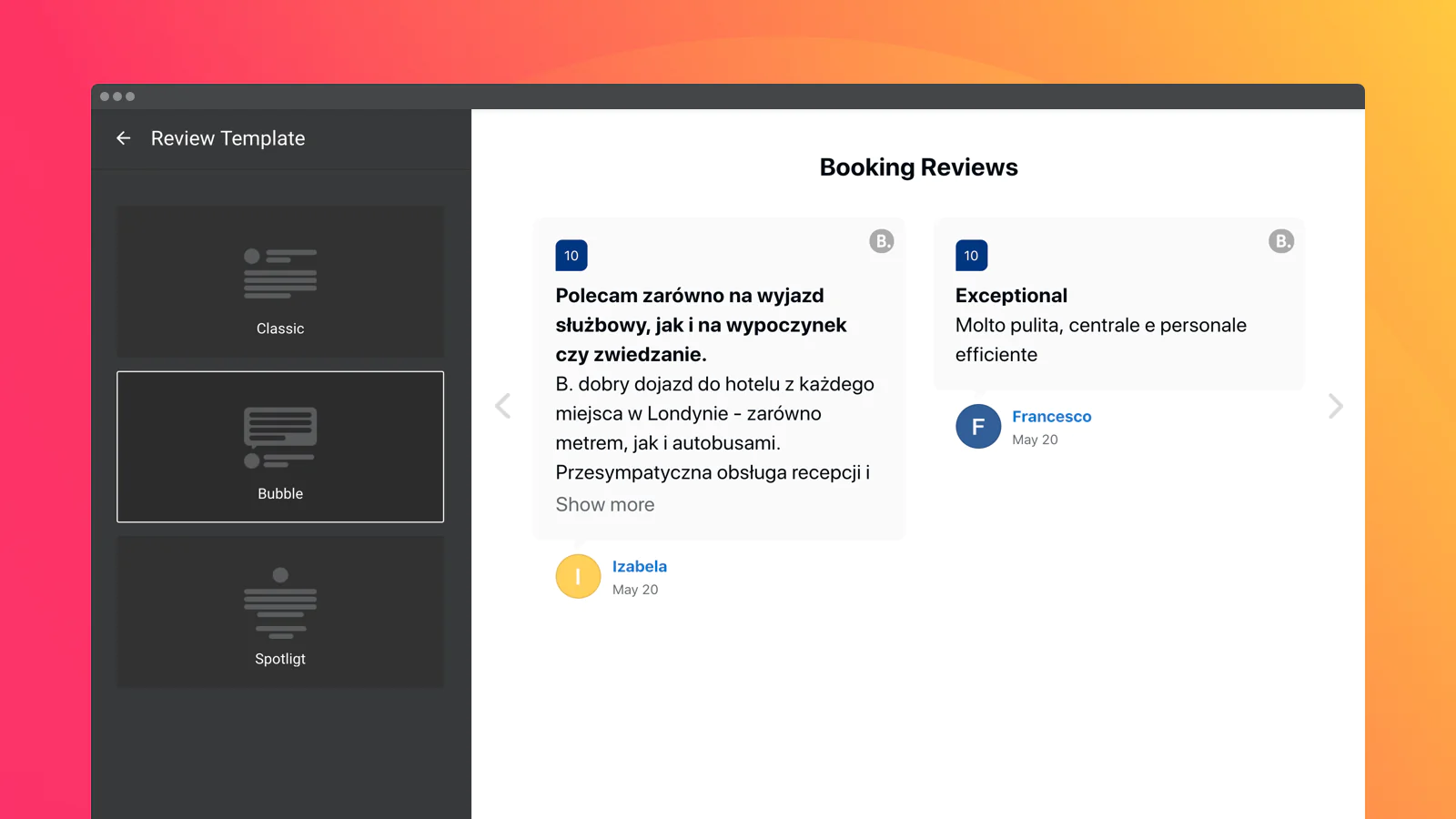The image size is (1456, 819).
Task: Open Francesco's reviewer name link
Action: [x=1051, y=417]
